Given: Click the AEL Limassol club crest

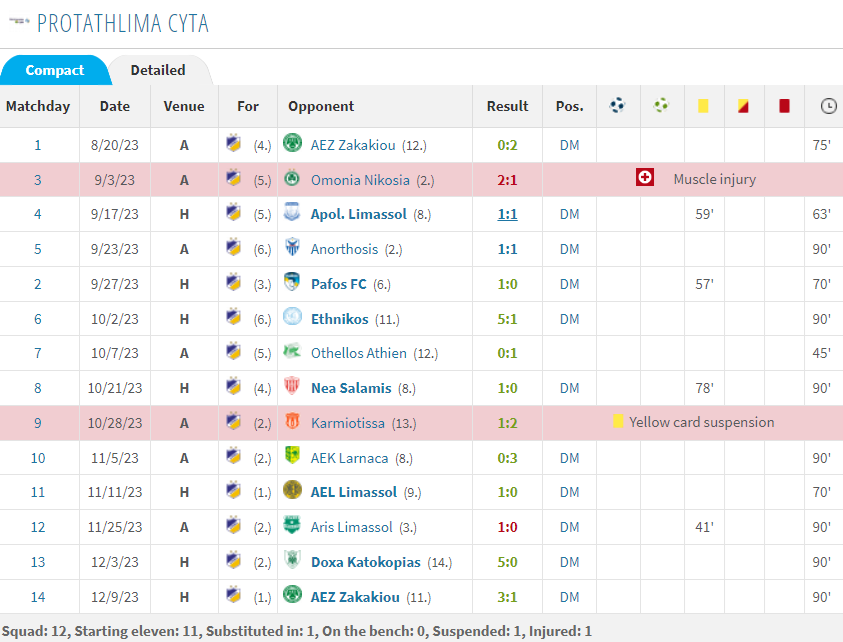Looking at the screenshot, I should click(x=292, y=490).
